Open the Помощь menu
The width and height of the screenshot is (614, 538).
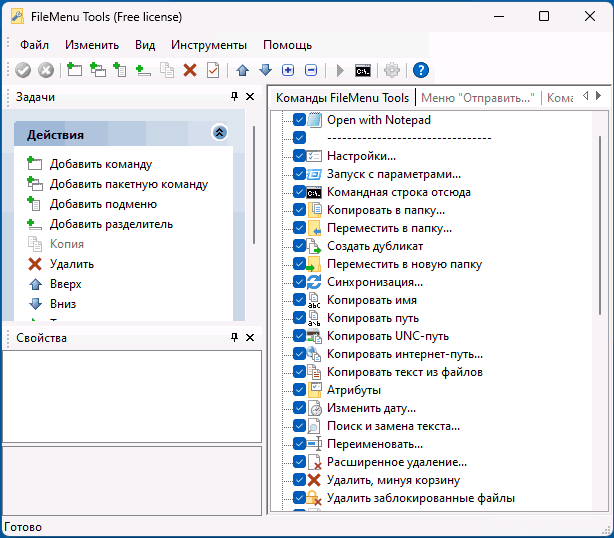tap(287, 45)
